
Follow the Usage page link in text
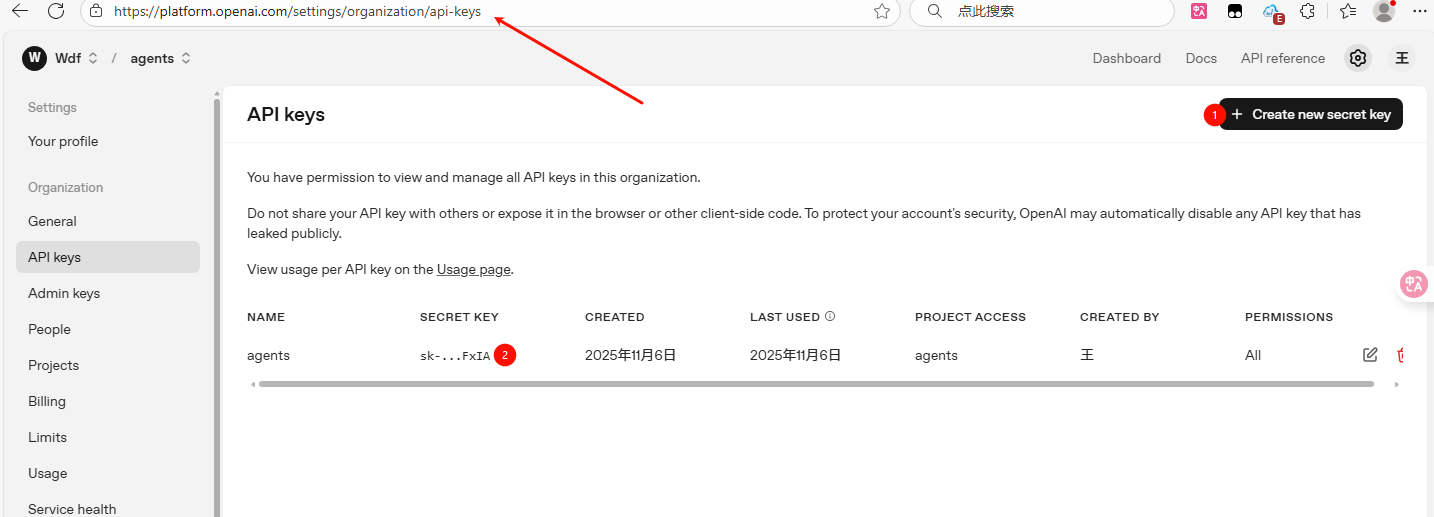[x=473, y=269]
